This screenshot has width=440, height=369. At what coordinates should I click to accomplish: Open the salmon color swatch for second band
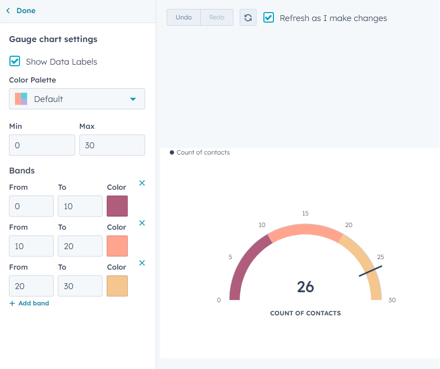(x=117, y=246)
